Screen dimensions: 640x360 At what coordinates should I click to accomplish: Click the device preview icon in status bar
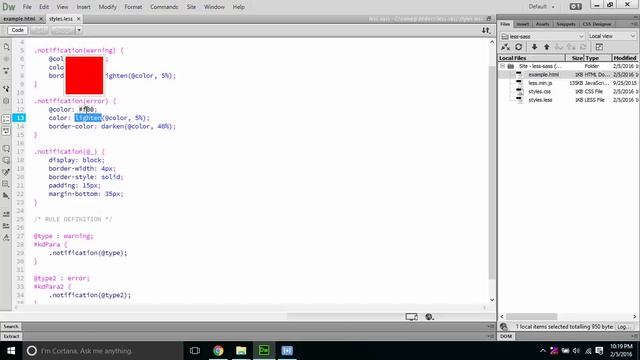point(411,317)
